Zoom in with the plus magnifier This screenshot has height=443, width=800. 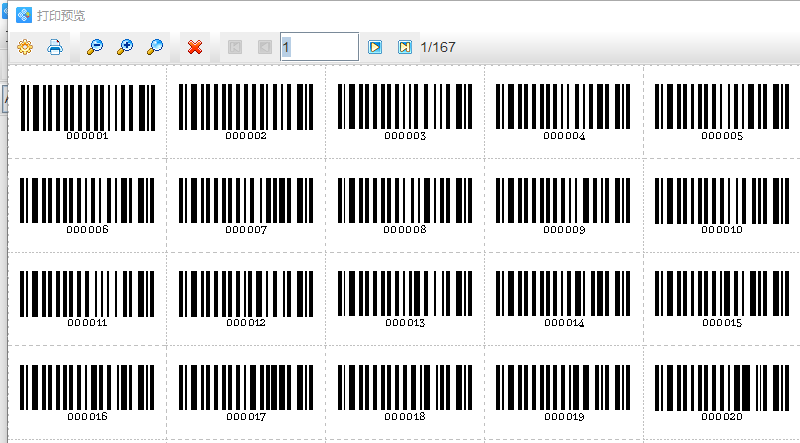tap(125, 47)
